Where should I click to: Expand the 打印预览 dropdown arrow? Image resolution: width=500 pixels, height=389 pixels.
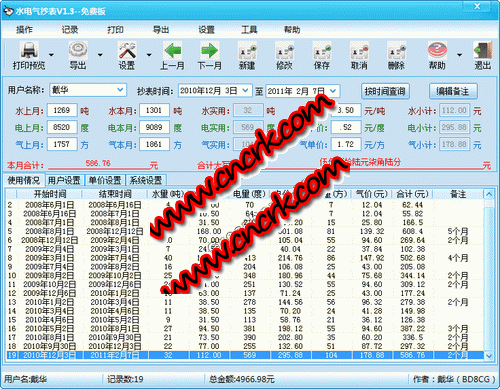tap(51, 55)
